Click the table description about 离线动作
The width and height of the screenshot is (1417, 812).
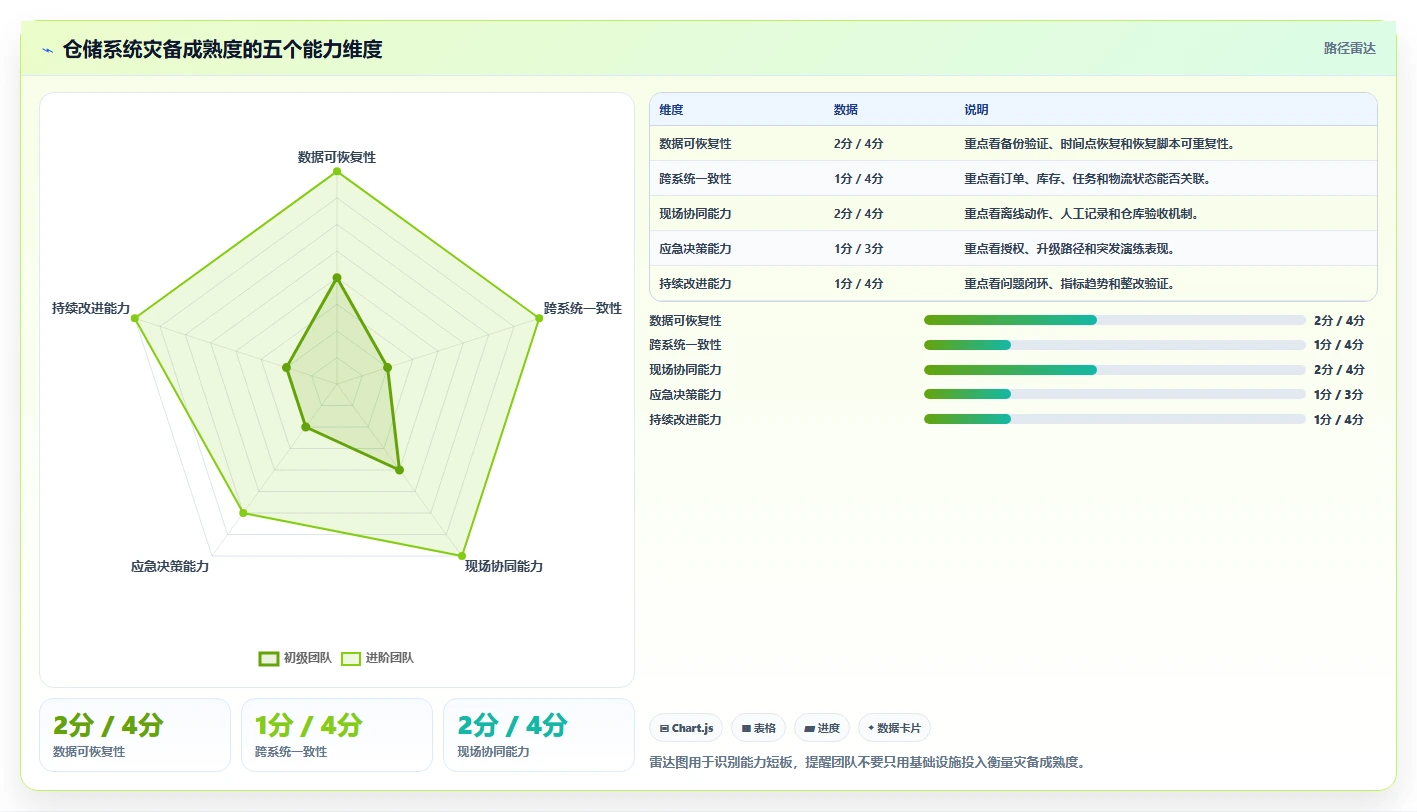point(1082,214)
